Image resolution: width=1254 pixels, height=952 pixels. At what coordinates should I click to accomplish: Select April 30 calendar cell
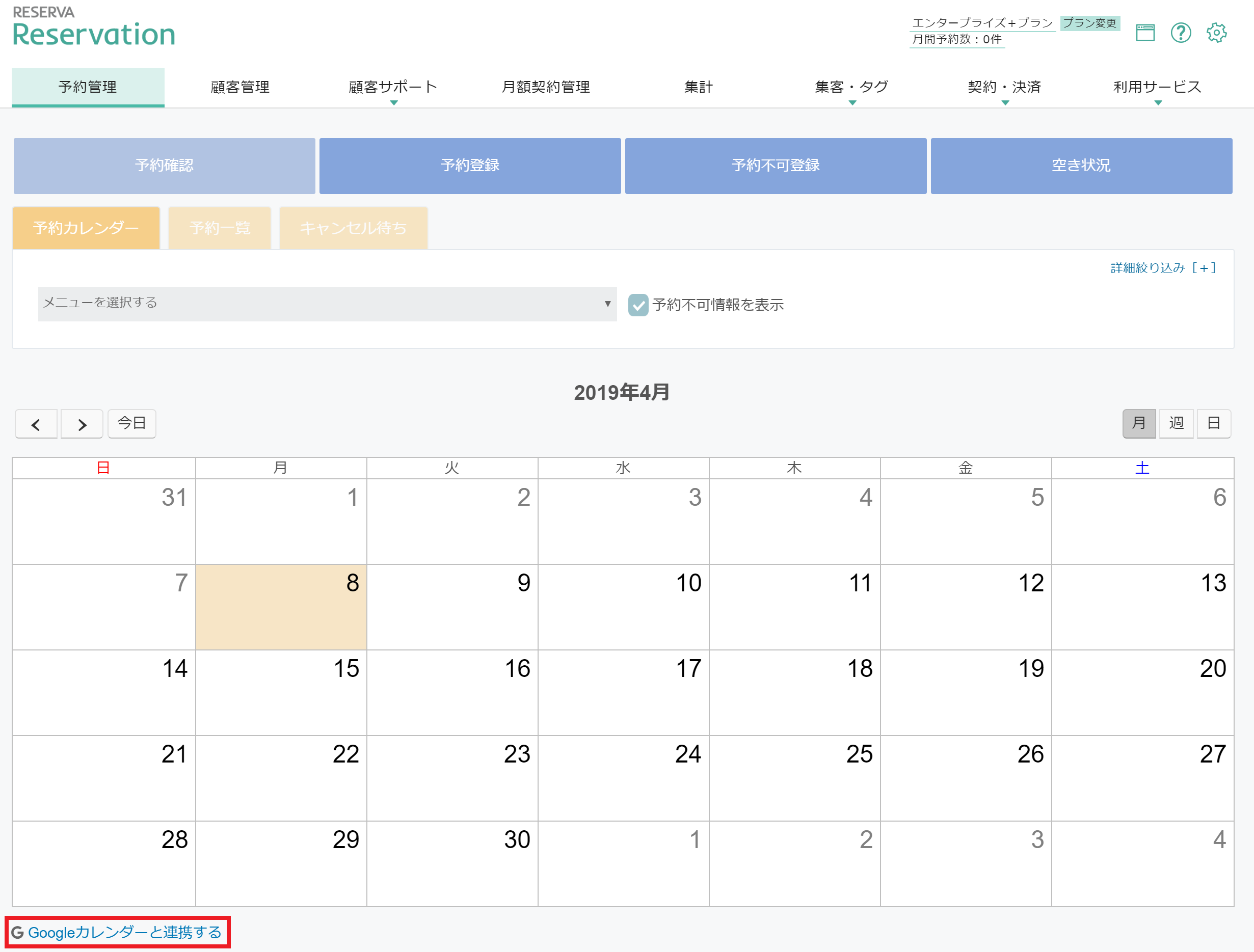point(452,863)
